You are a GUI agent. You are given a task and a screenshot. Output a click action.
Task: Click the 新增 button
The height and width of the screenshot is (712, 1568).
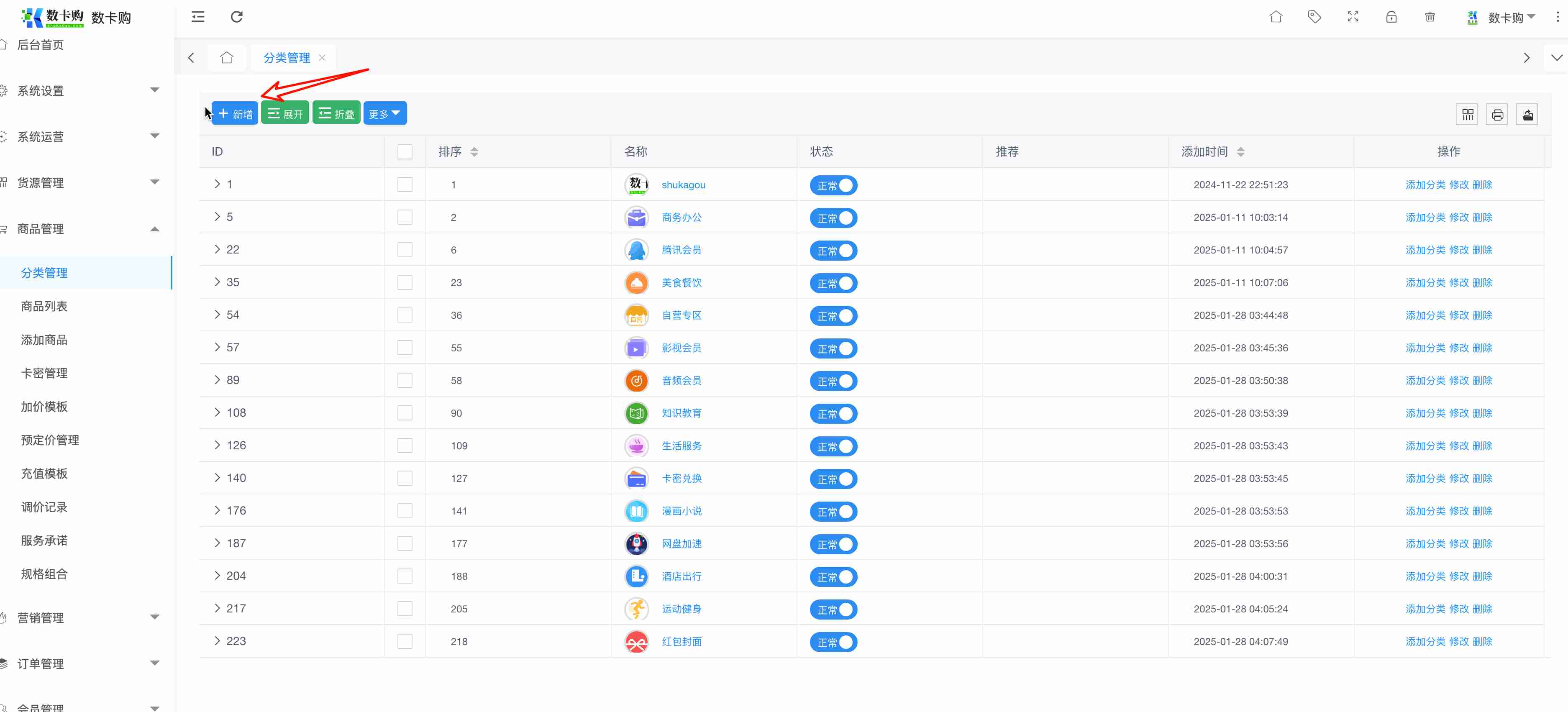235,114
